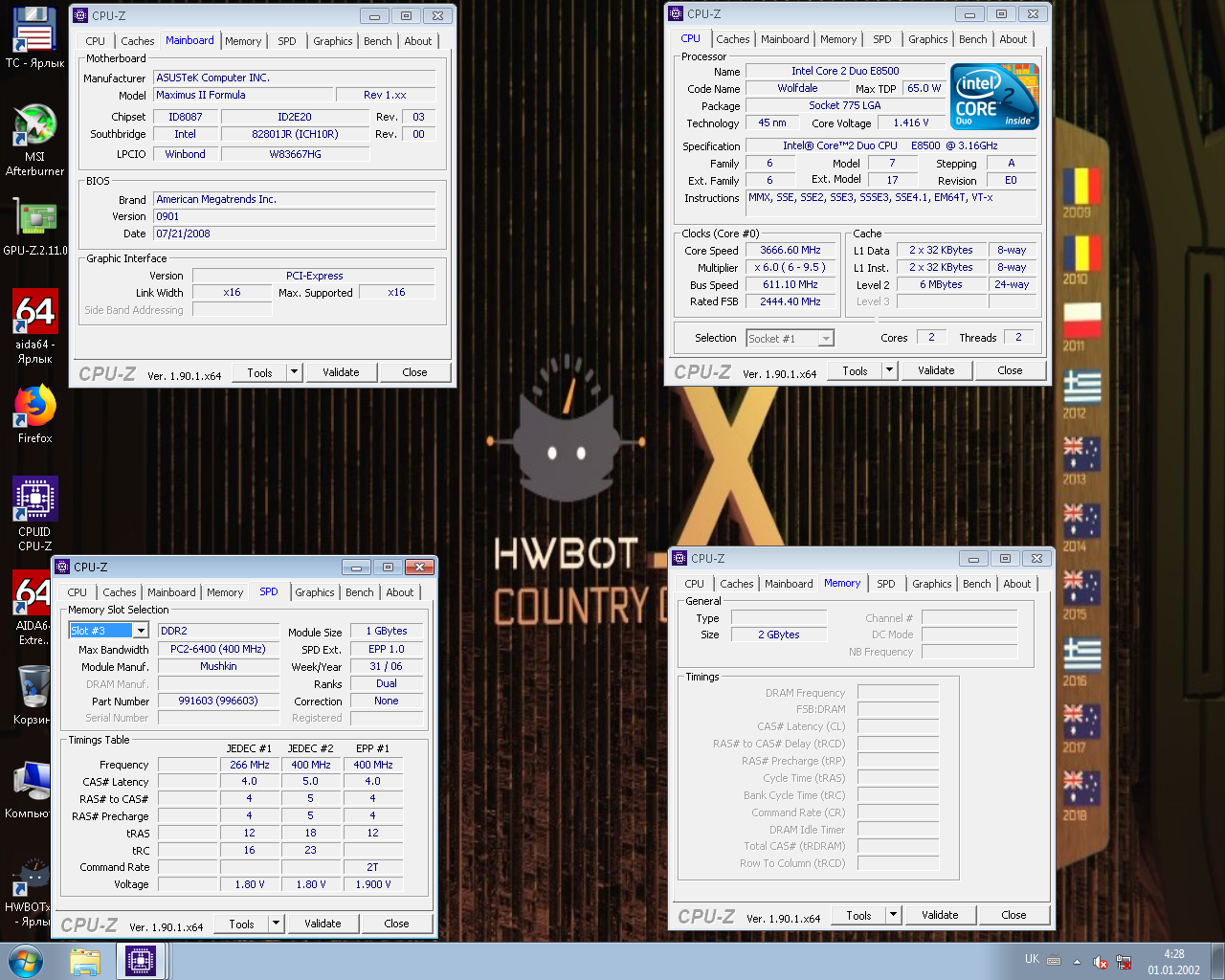
Task: Switch to About tab in CPU window
Action: [1013, 39]
